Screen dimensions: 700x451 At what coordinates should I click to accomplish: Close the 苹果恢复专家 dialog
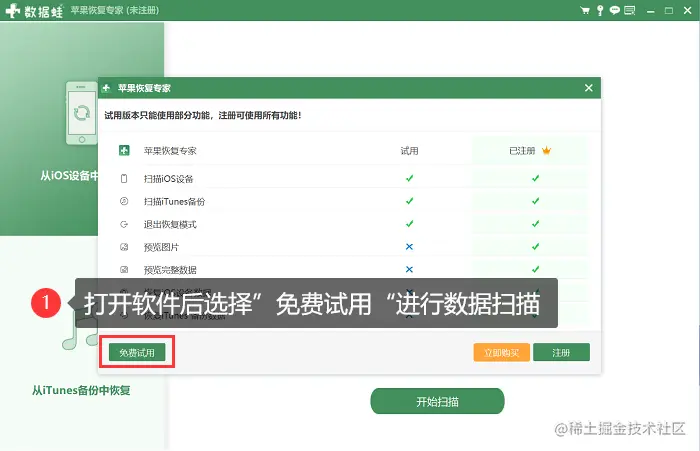(x=589, y=88)
